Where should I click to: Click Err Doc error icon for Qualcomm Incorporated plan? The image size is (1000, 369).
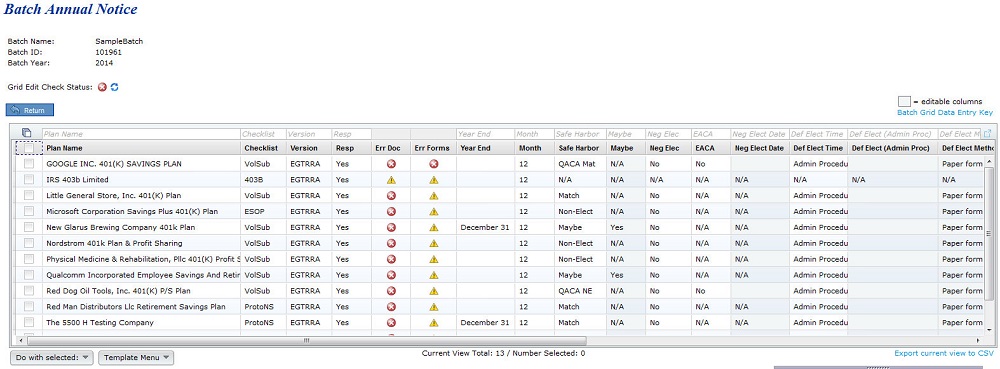(x=391, y=275)
